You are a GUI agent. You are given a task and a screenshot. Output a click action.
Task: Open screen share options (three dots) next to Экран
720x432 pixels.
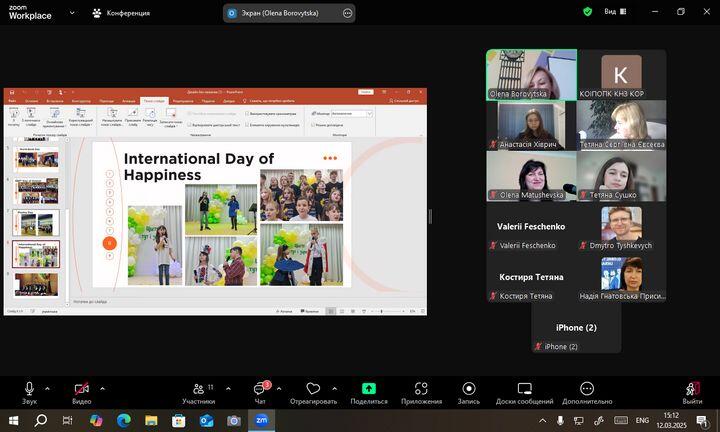tap(347, 13)
